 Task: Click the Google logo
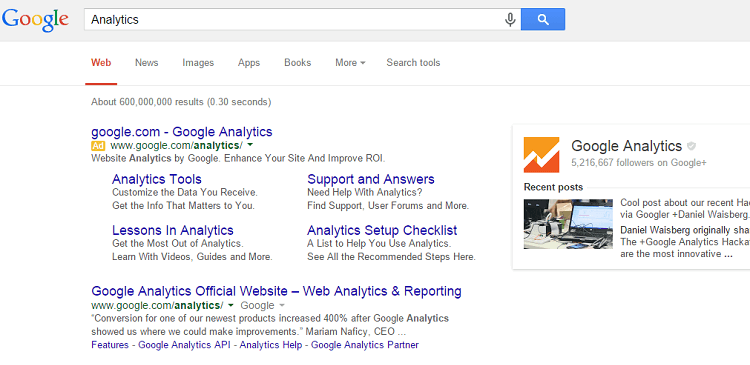[35, 20]
